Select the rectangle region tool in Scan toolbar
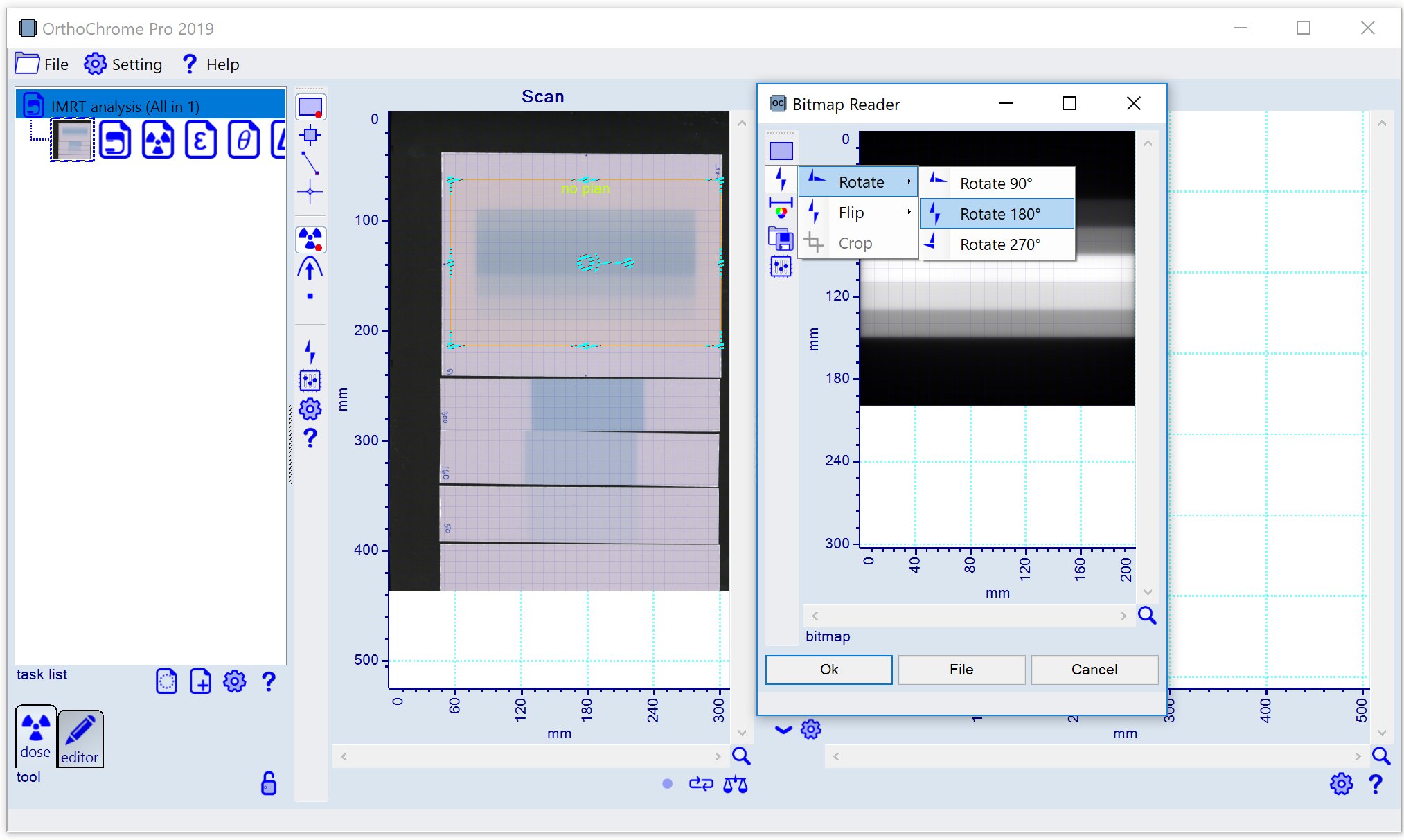 pos(310,107)
